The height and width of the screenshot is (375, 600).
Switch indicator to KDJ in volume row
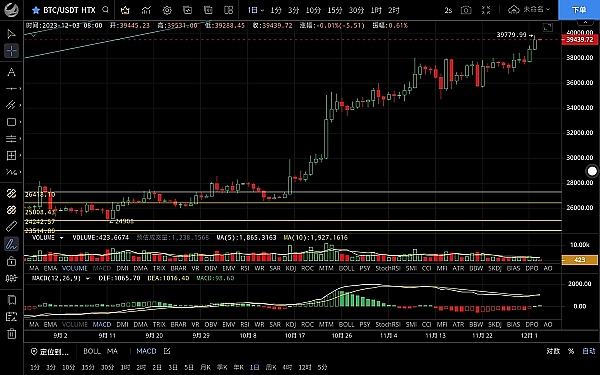click(291, 268)
